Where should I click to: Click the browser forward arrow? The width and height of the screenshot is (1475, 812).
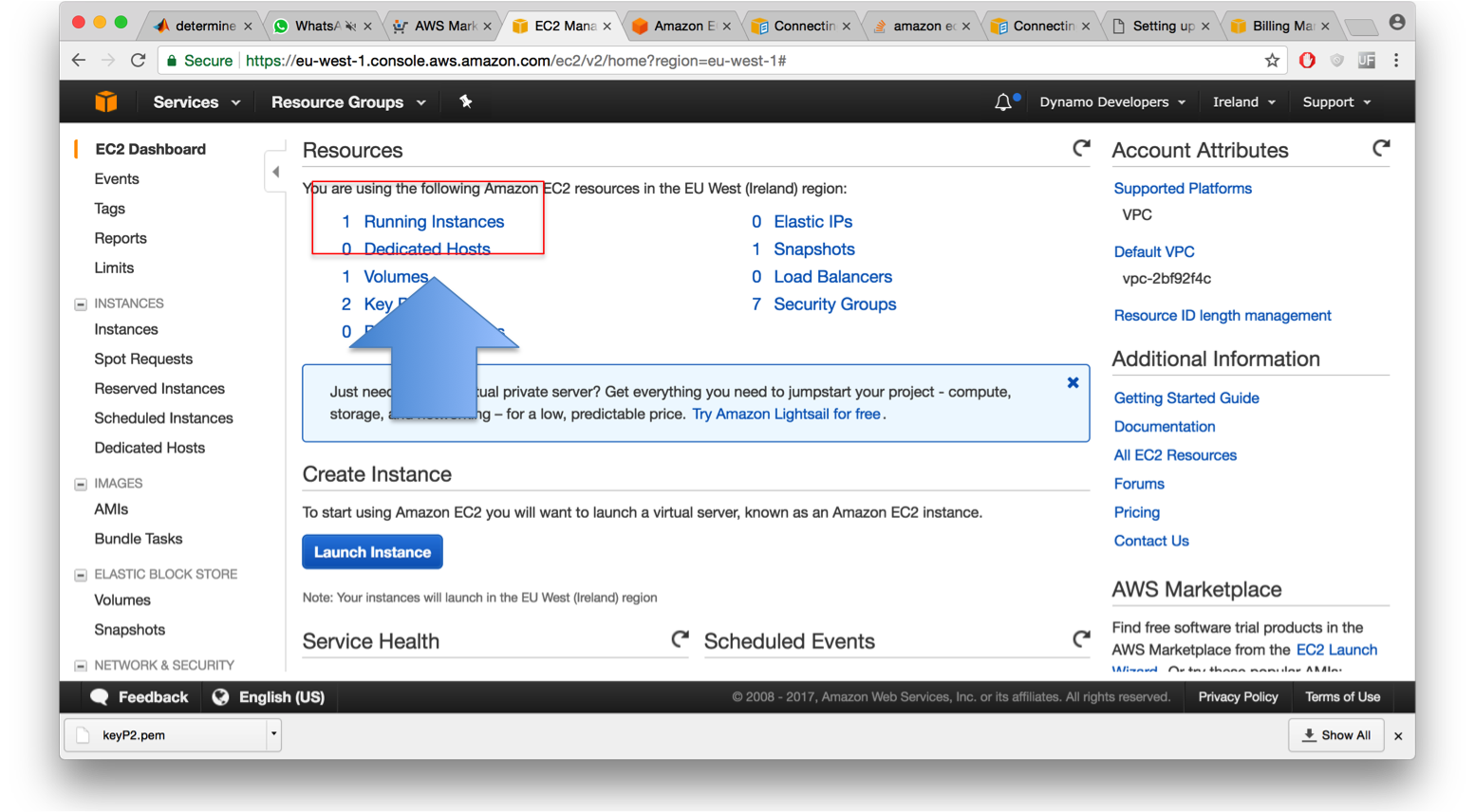click(108, 60)
